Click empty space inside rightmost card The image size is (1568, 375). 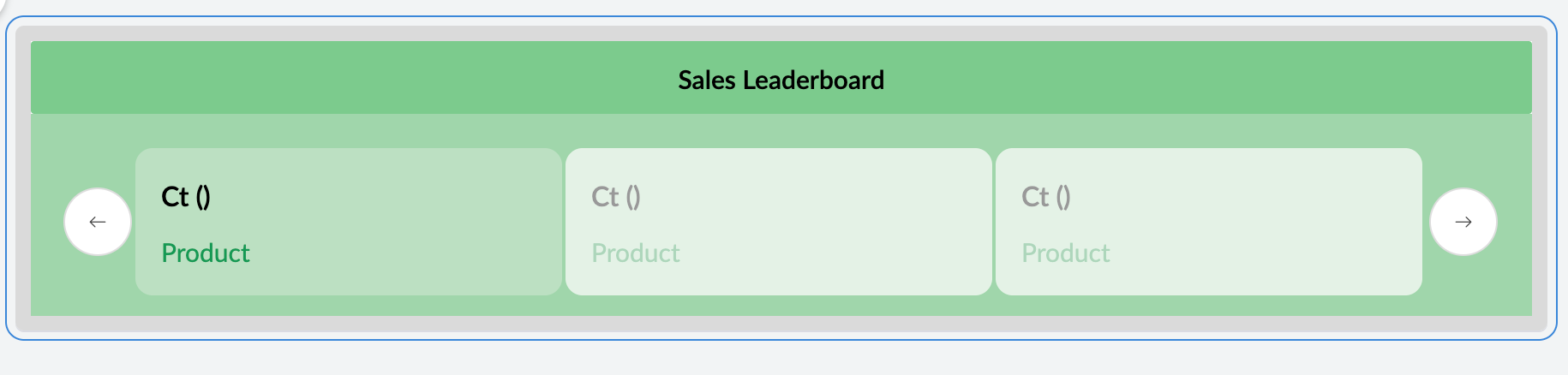click(x=1285, y=223)
